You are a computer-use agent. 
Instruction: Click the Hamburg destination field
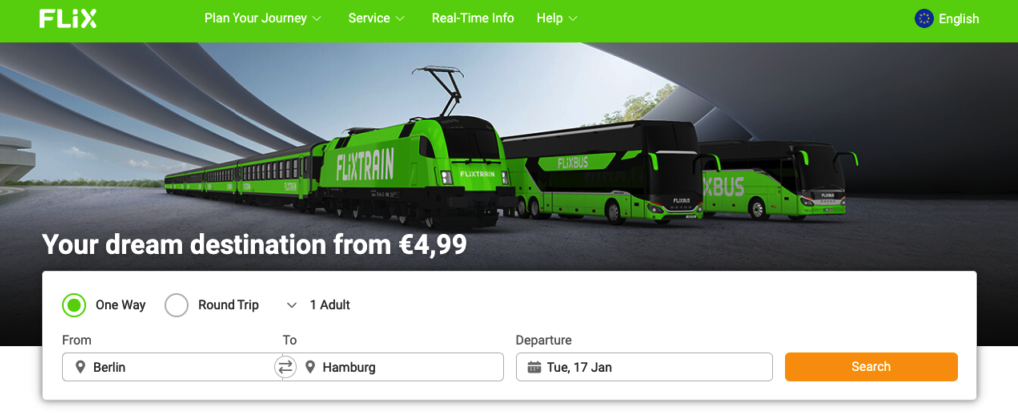tap(393, 367)
